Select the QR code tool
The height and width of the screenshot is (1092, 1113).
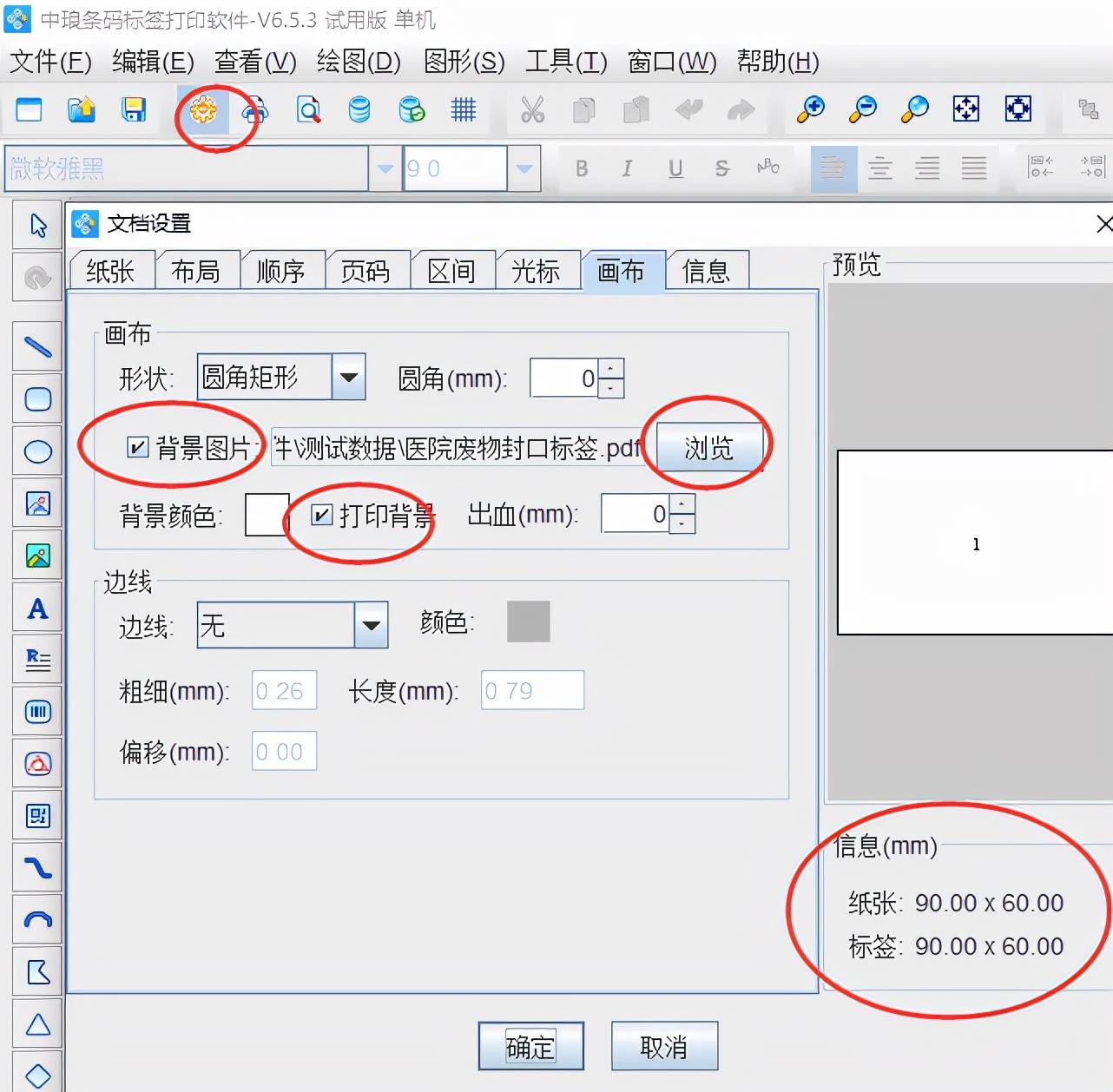coord(37,816)
